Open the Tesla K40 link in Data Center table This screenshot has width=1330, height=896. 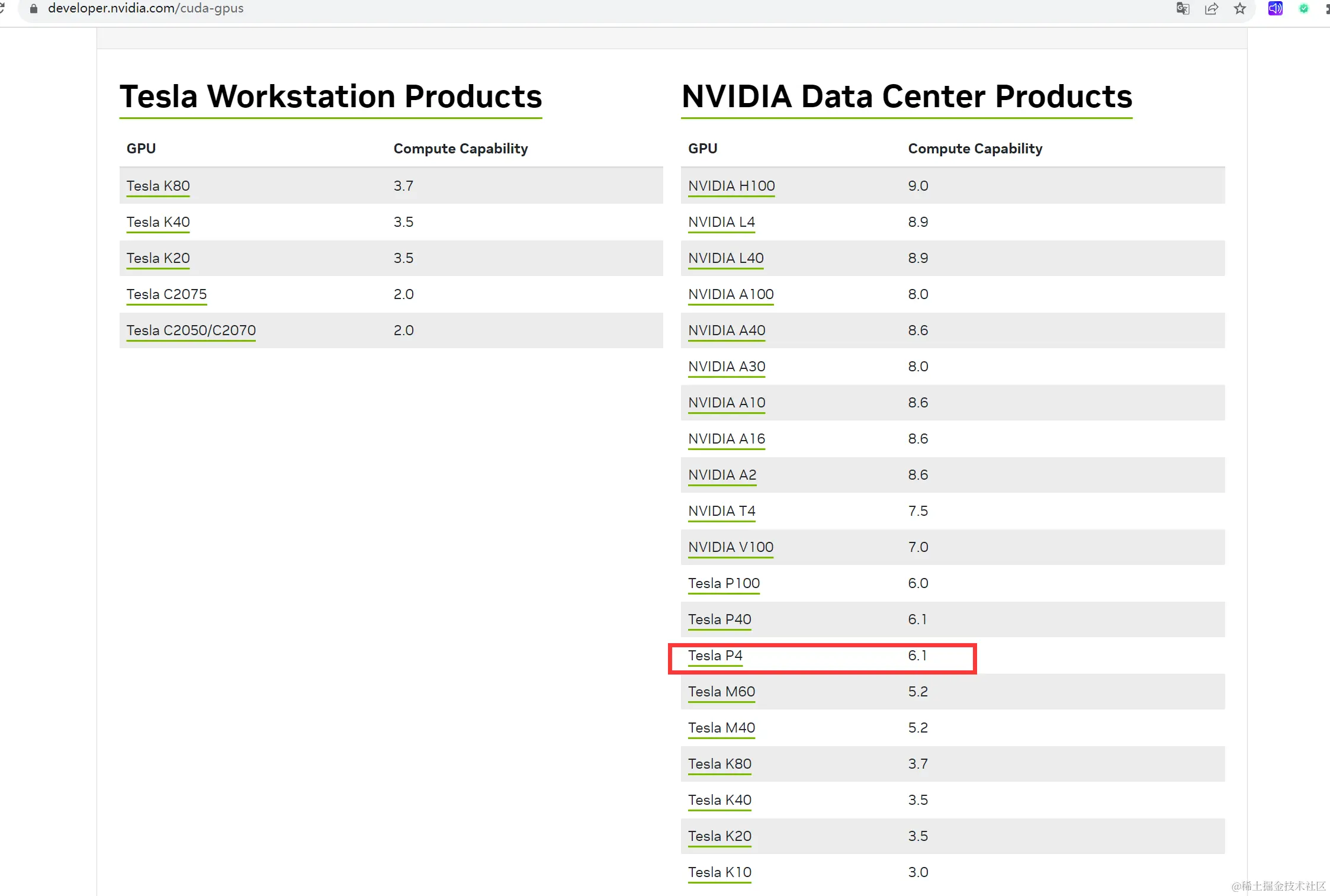719,800
